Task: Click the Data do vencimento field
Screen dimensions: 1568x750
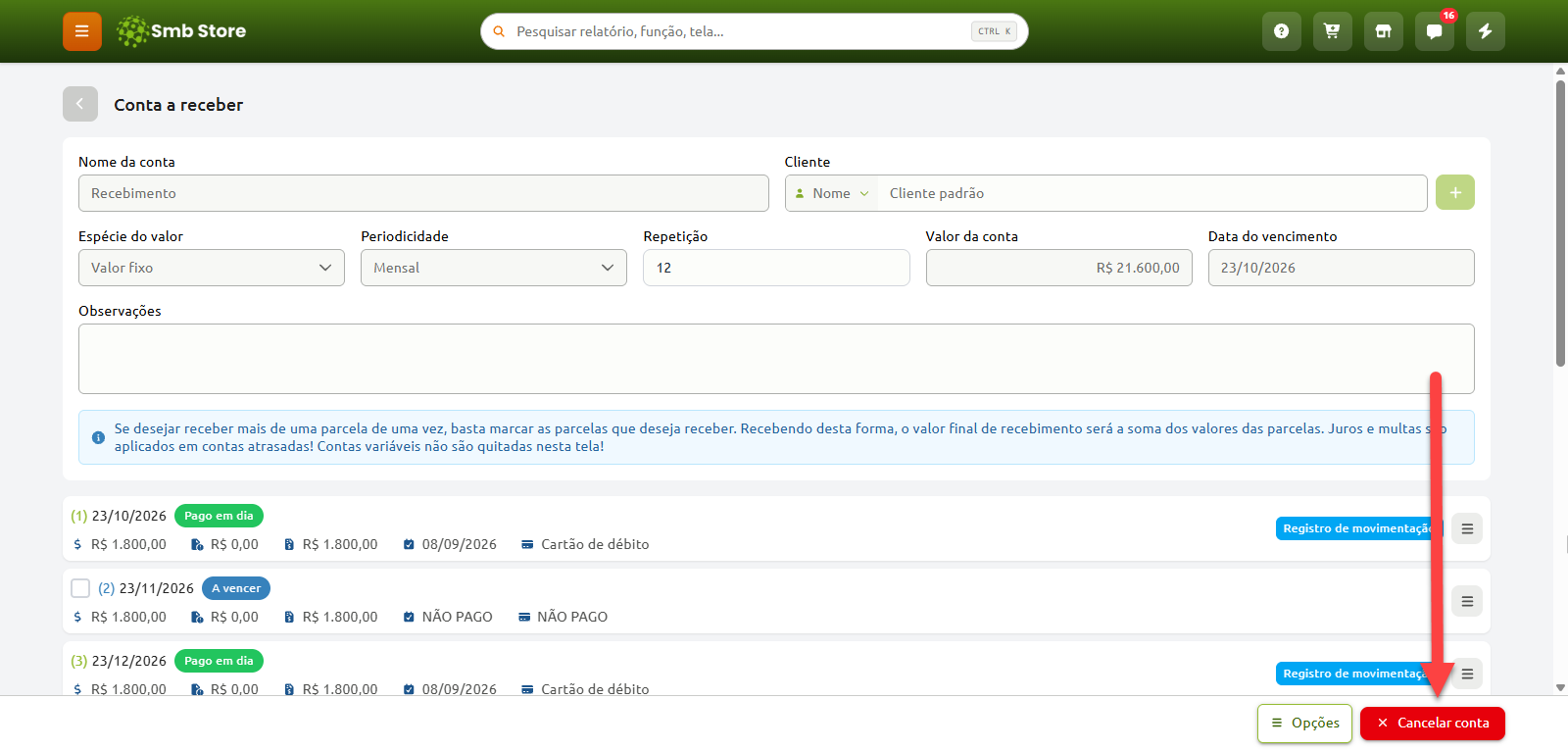Action: pyautogui.click(x=1342, y=268)
